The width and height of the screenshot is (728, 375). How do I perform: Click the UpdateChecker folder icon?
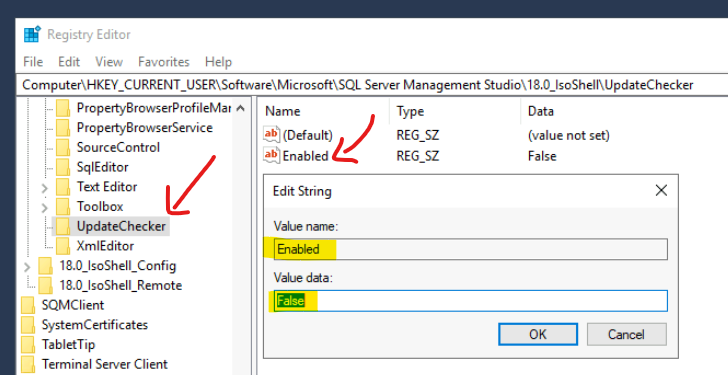coord(63,226)
